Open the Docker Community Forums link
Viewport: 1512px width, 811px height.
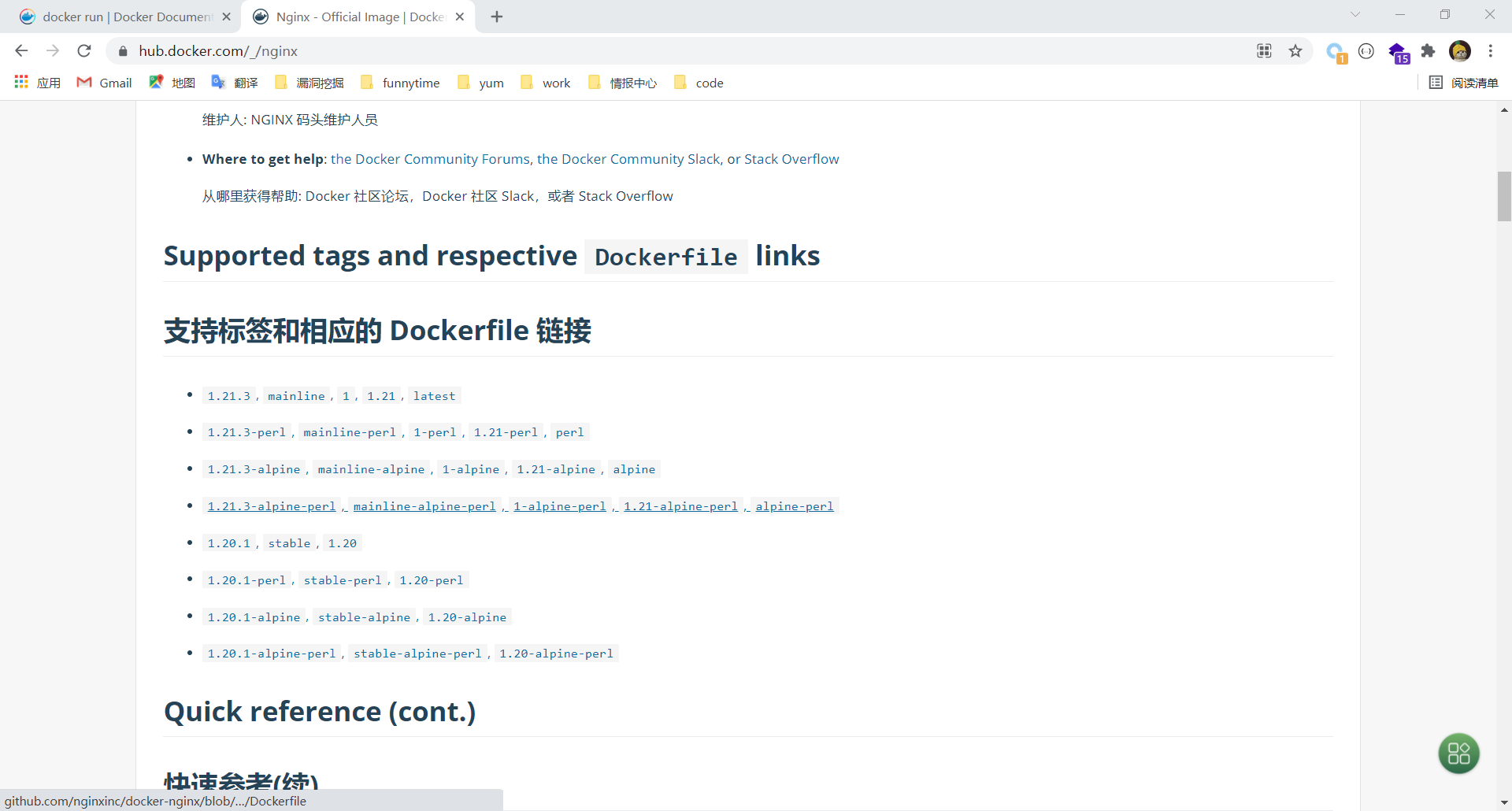point(431,159)
